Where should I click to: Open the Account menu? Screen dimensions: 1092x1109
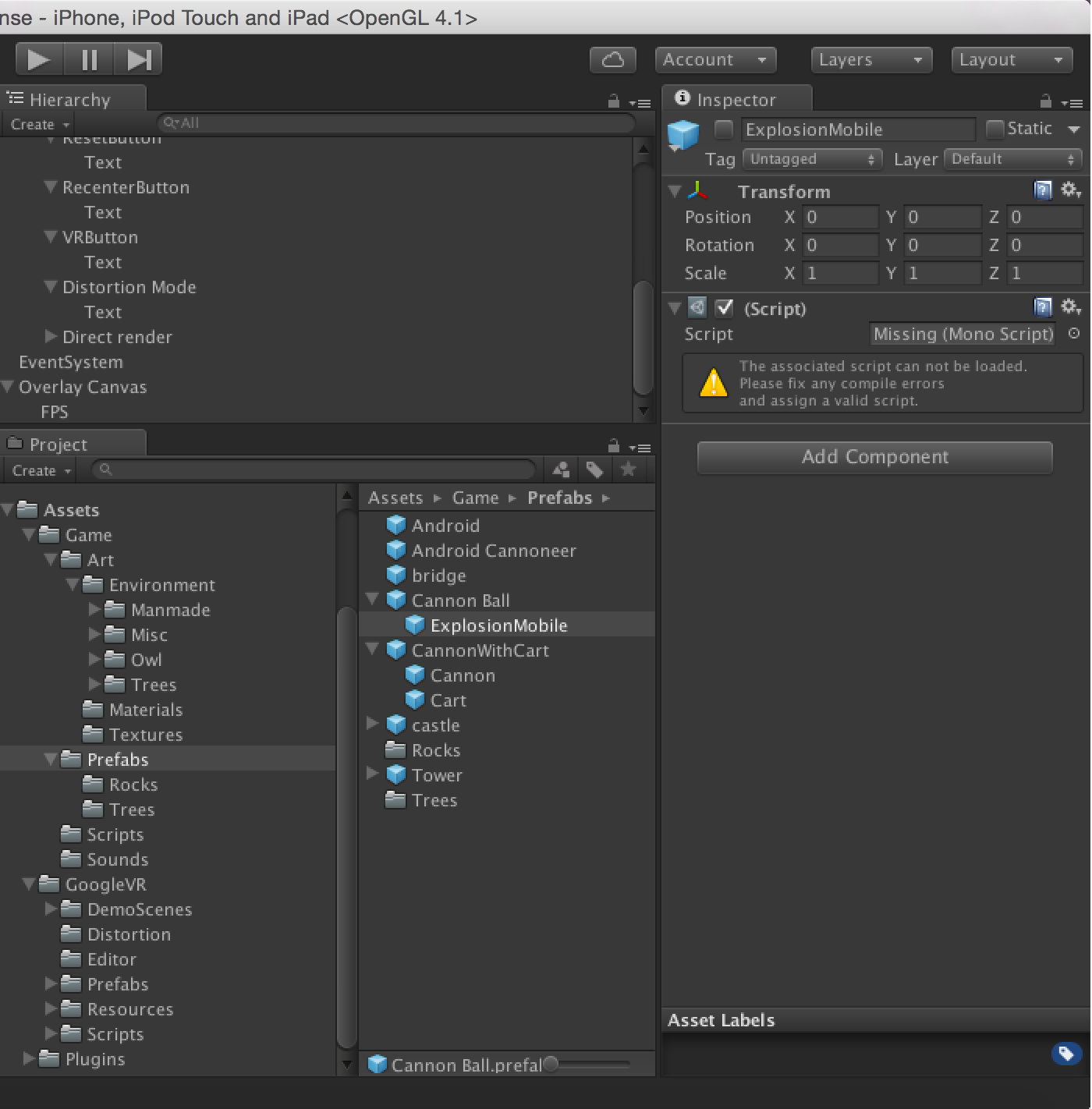tap(714, 59)
